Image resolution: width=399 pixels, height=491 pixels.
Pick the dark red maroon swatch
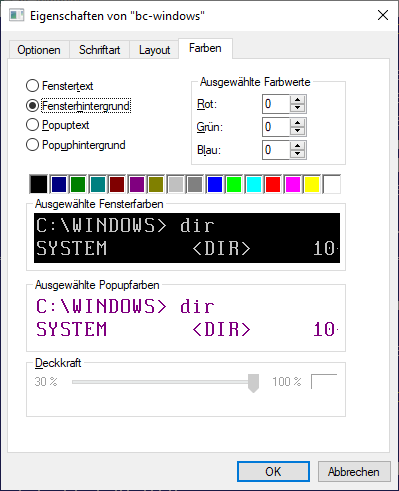click(117, 184)
